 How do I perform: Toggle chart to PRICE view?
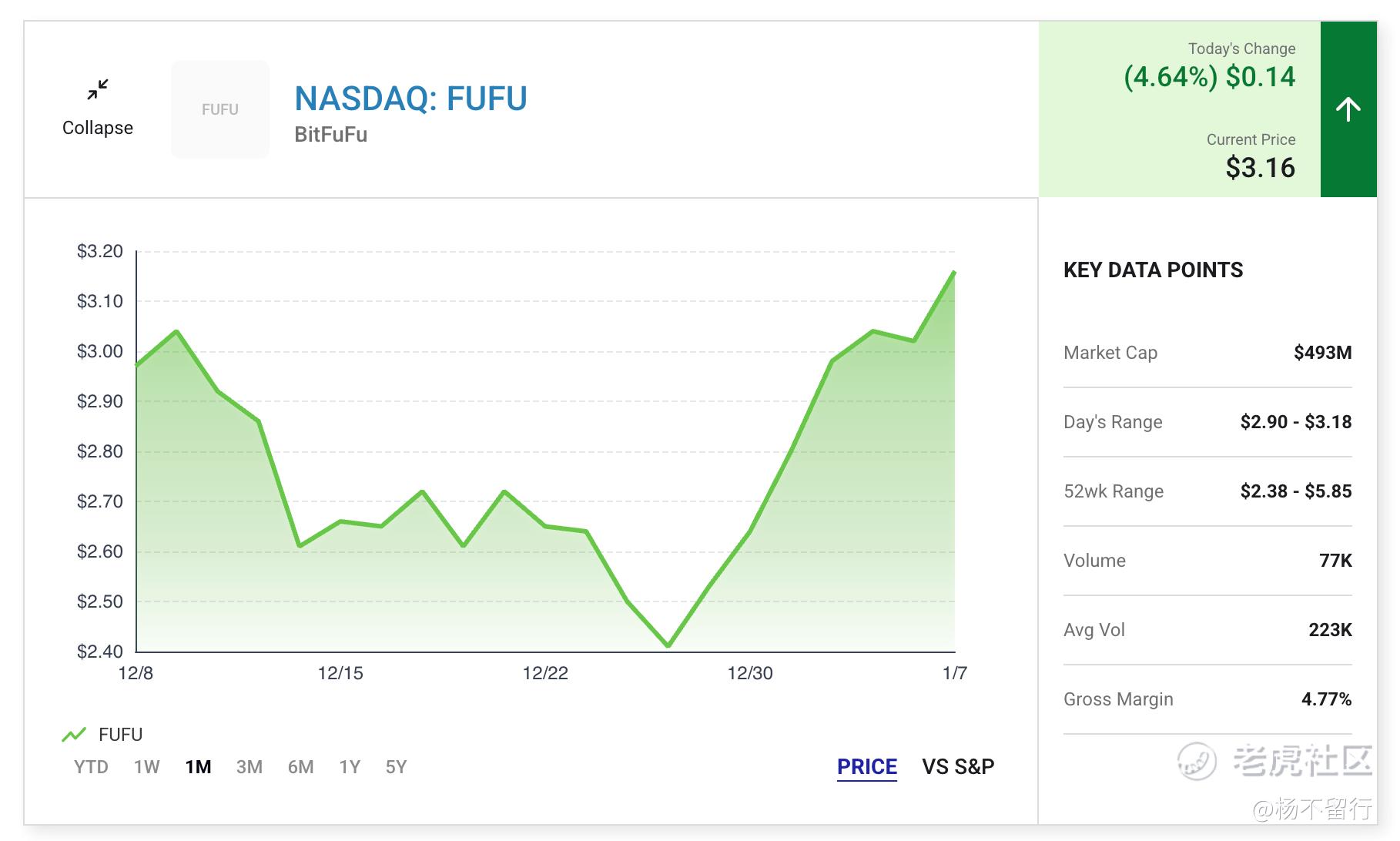[866, 767]
